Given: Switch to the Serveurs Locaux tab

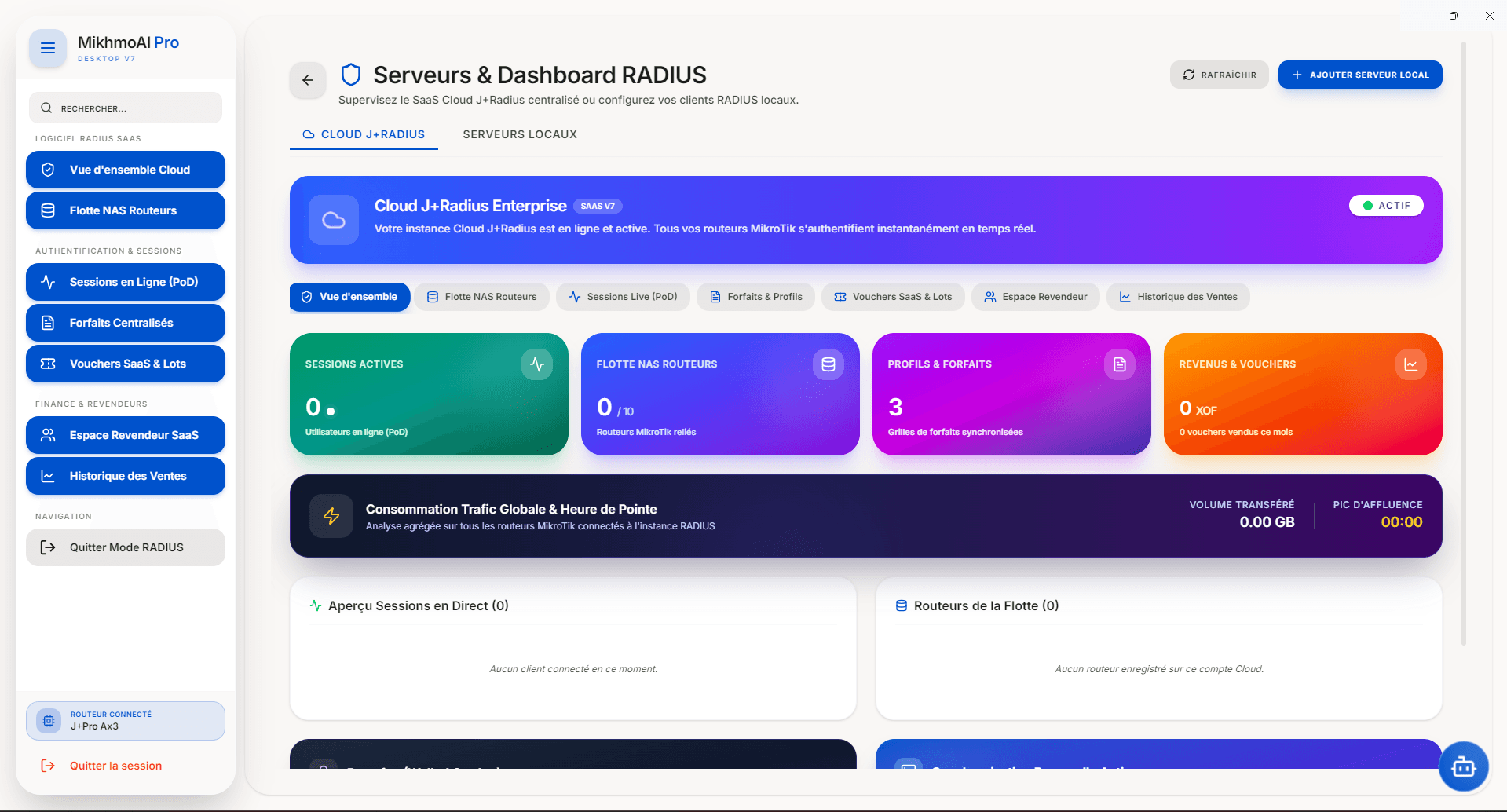Looking at the screenshot, I should 520,134.
